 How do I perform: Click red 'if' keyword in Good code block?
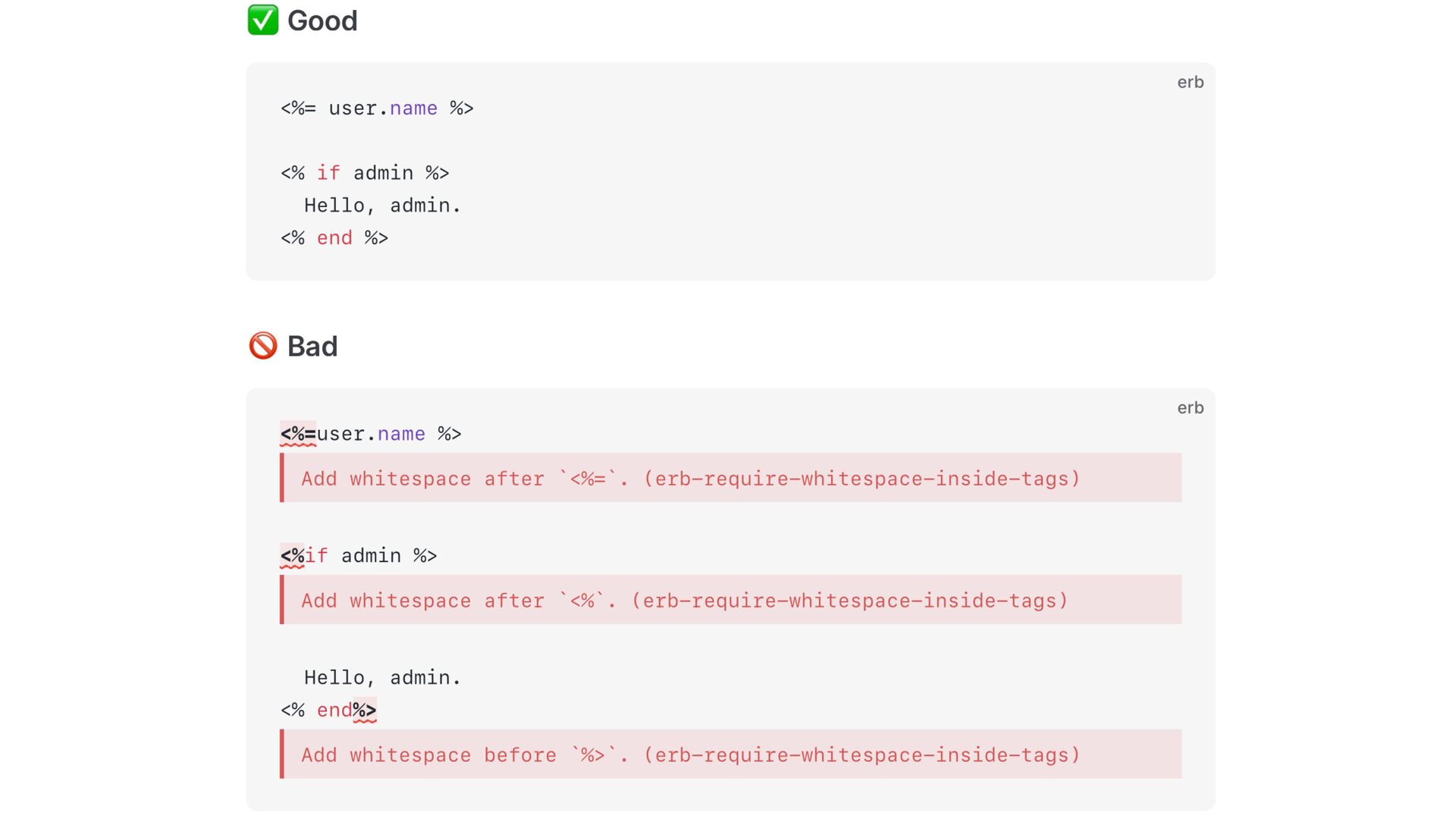pos(328,173)
